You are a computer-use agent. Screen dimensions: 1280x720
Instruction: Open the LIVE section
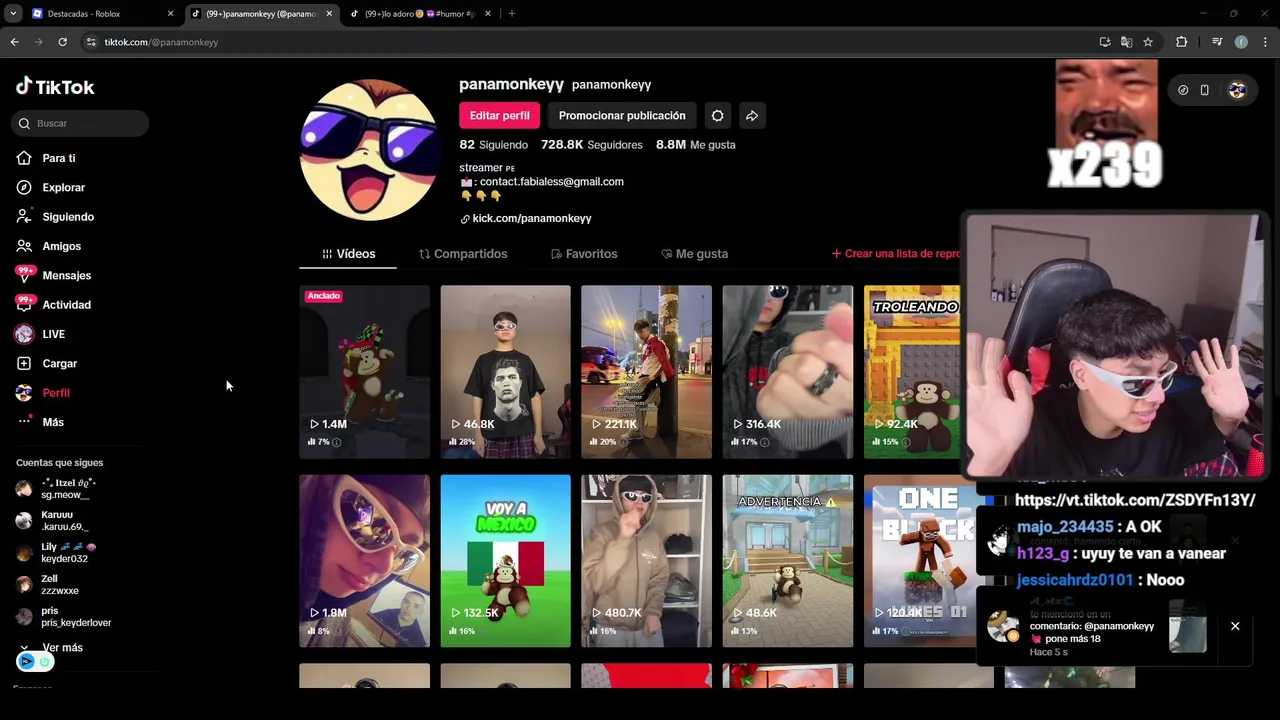coord(53,334)
